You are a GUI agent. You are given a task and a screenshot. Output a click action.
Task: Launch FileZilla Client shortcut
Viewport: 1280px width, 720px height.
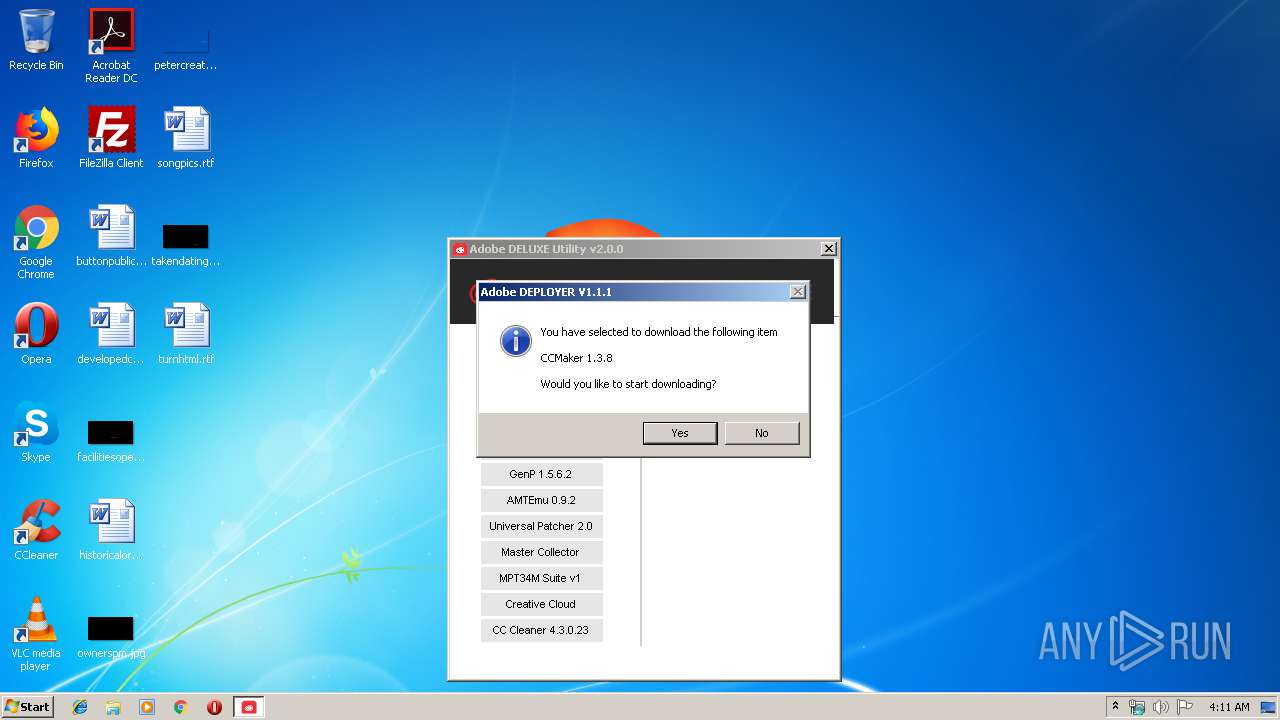(111, 138)
